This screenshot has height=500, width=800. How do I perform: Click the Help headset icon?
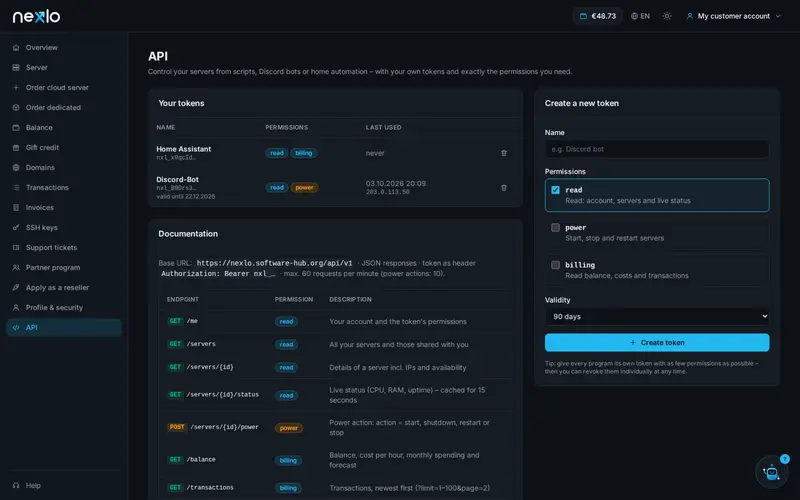click(16, 485)
